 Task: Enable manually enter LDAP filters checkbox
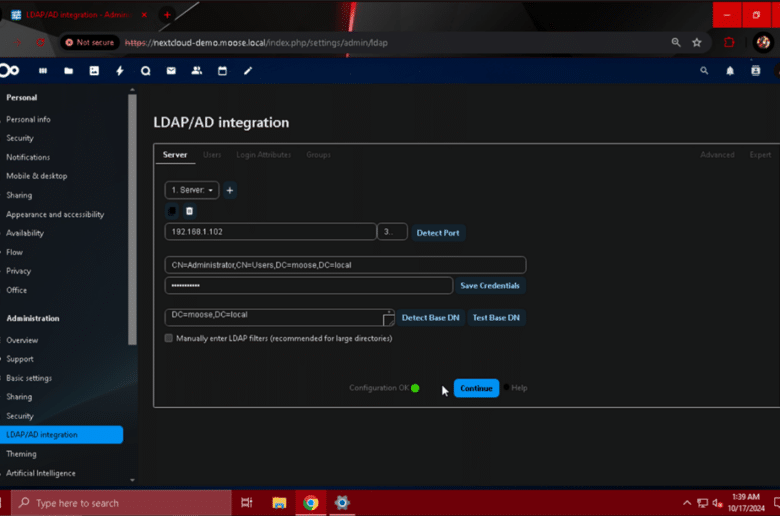[169, 338]
